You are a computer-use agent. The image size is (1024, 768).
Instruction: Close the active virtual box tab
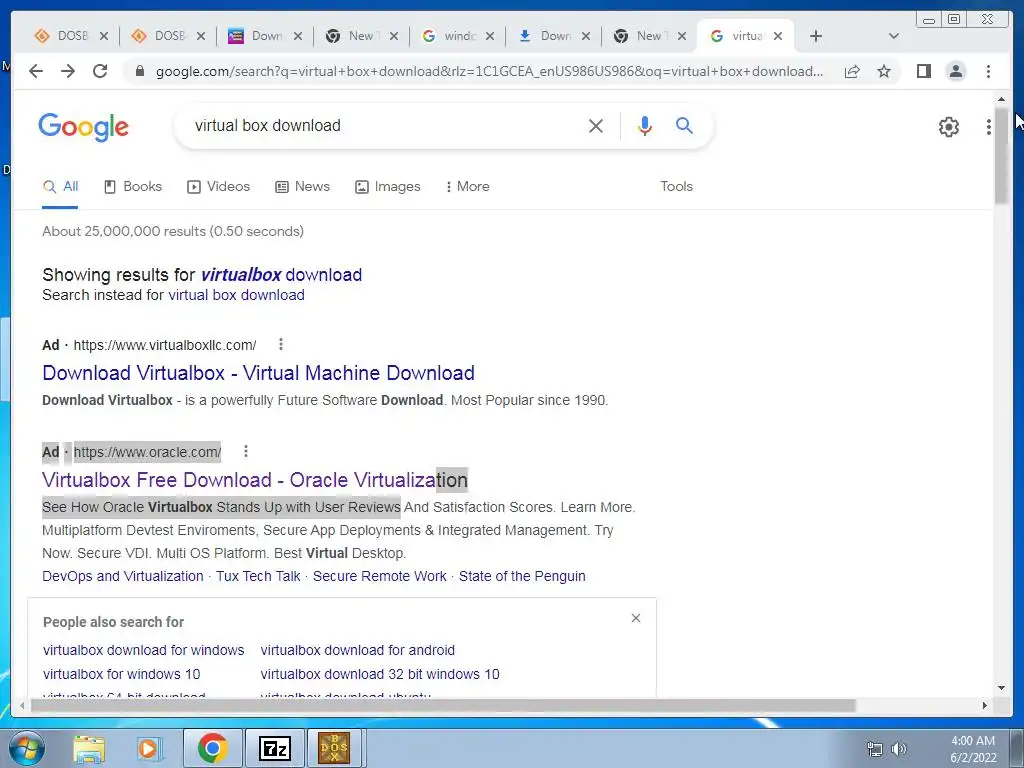click(778, 36)
